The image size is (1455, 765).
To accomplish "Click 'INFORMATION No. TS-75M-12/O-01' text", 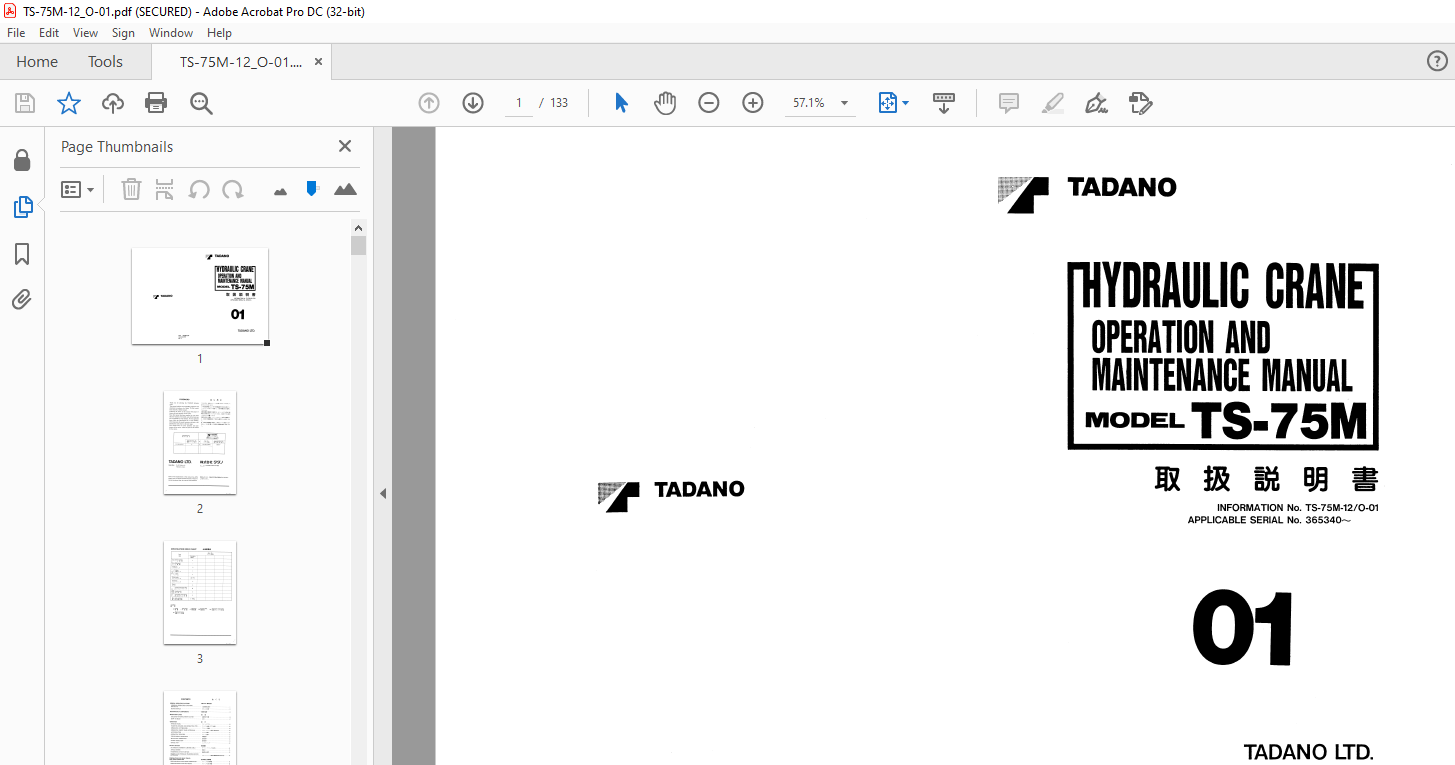I will pos(1298,508).
